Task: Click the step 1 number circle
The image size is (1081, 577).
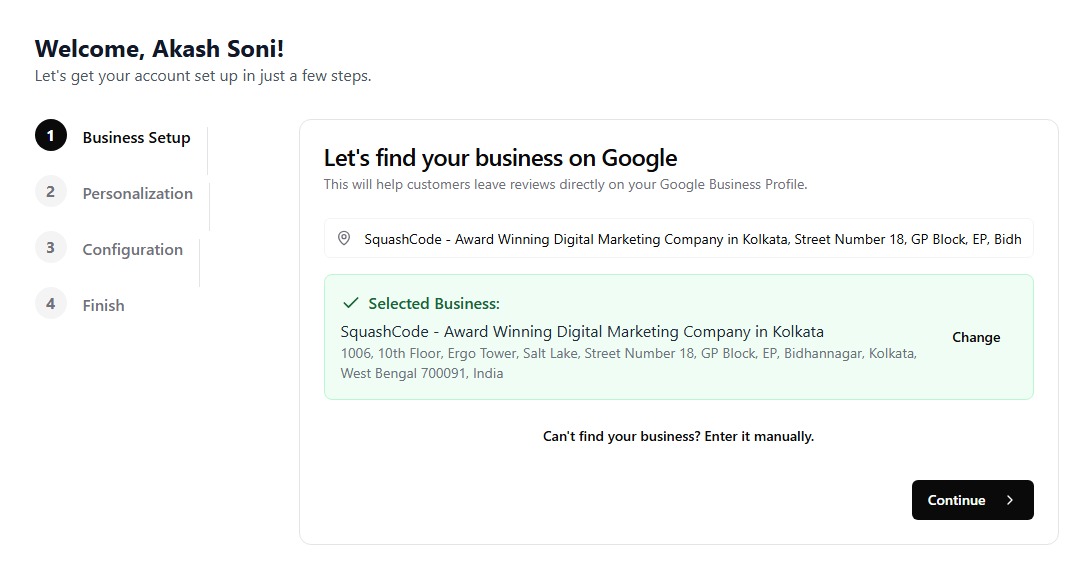Action: tap(51, 135)
